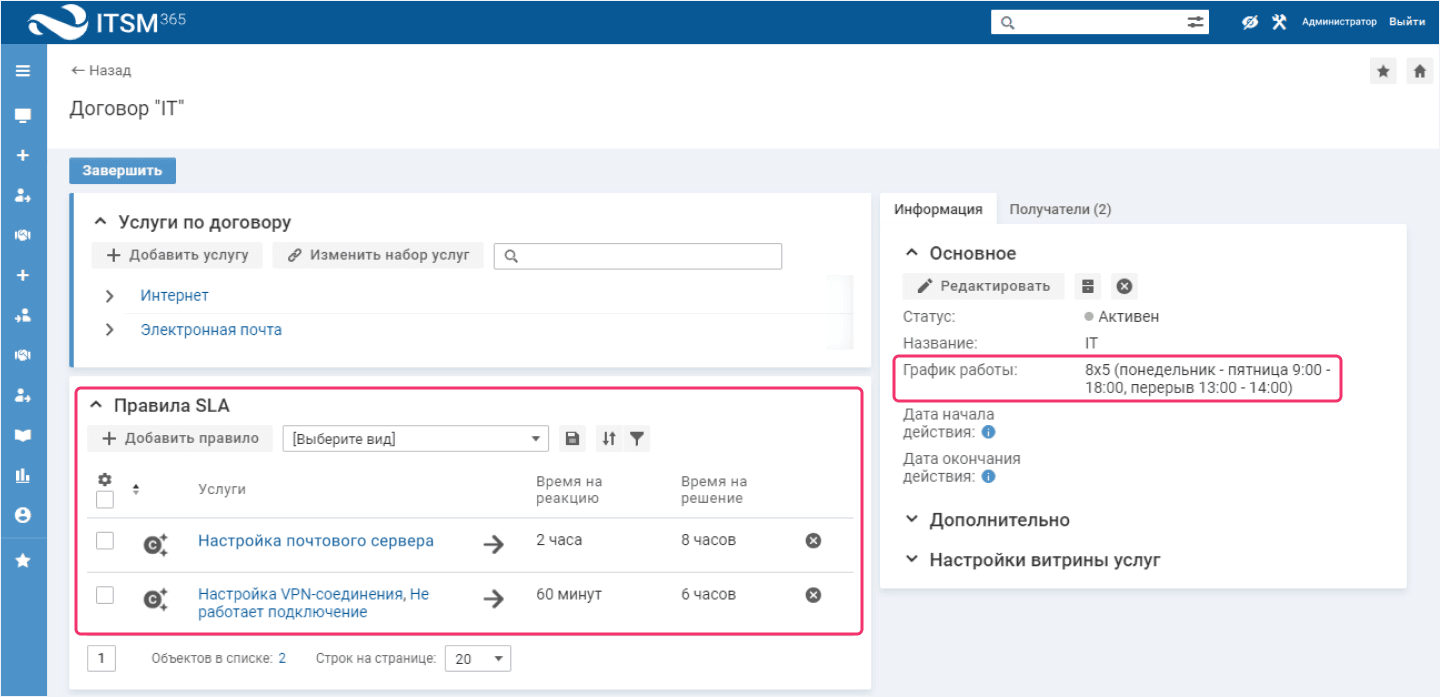Expand the Интернет service row
1440x697 pixels.
coord(110,296)
